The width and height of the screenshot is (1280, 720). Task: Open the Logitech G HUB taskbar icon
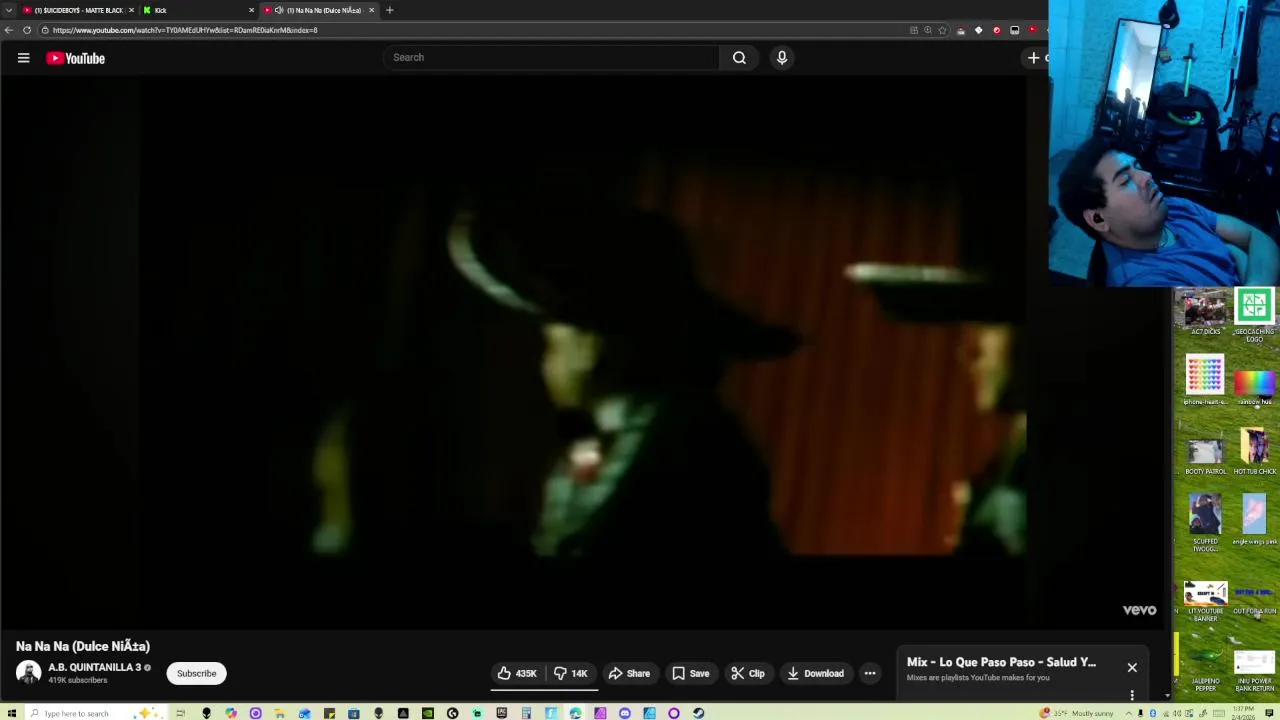click(x=452, y=713)
